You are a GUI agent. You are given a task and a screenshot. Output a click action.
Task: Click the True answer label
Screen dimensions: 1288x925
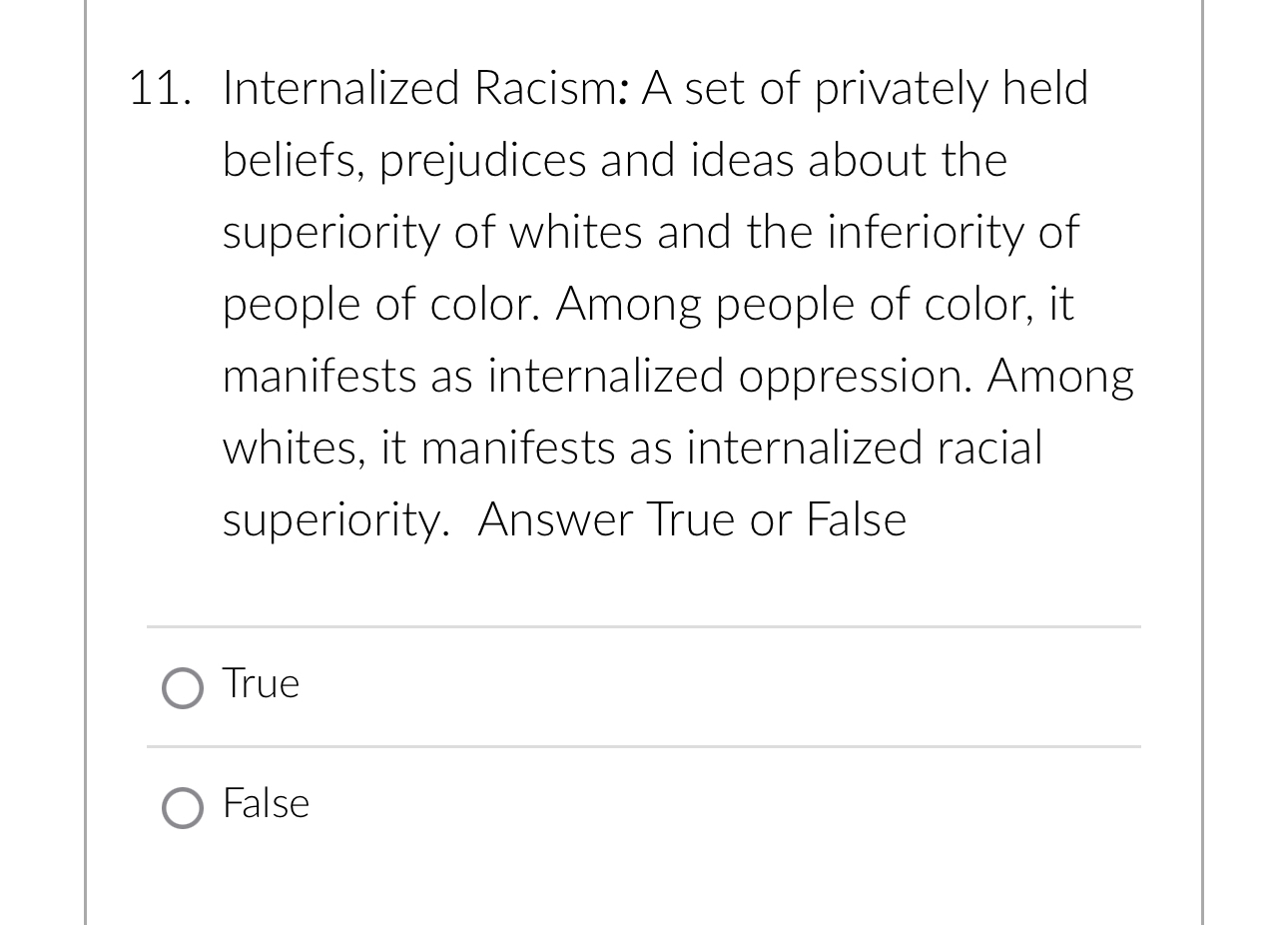(x=260, y=684)
